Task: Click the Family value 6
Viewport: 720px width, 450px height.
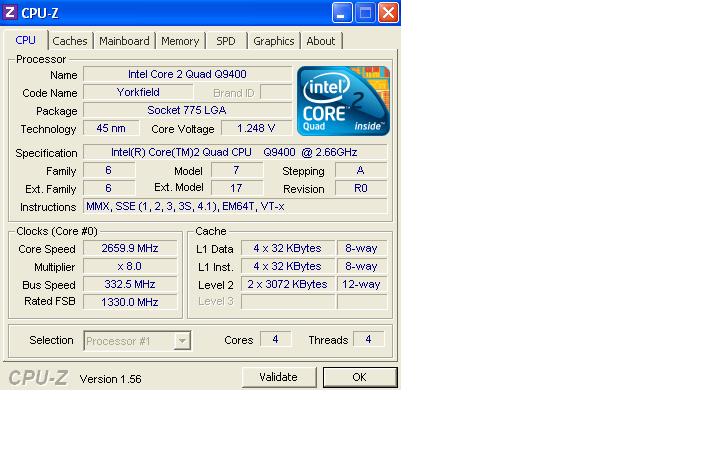Action: [x=109, y=170]
